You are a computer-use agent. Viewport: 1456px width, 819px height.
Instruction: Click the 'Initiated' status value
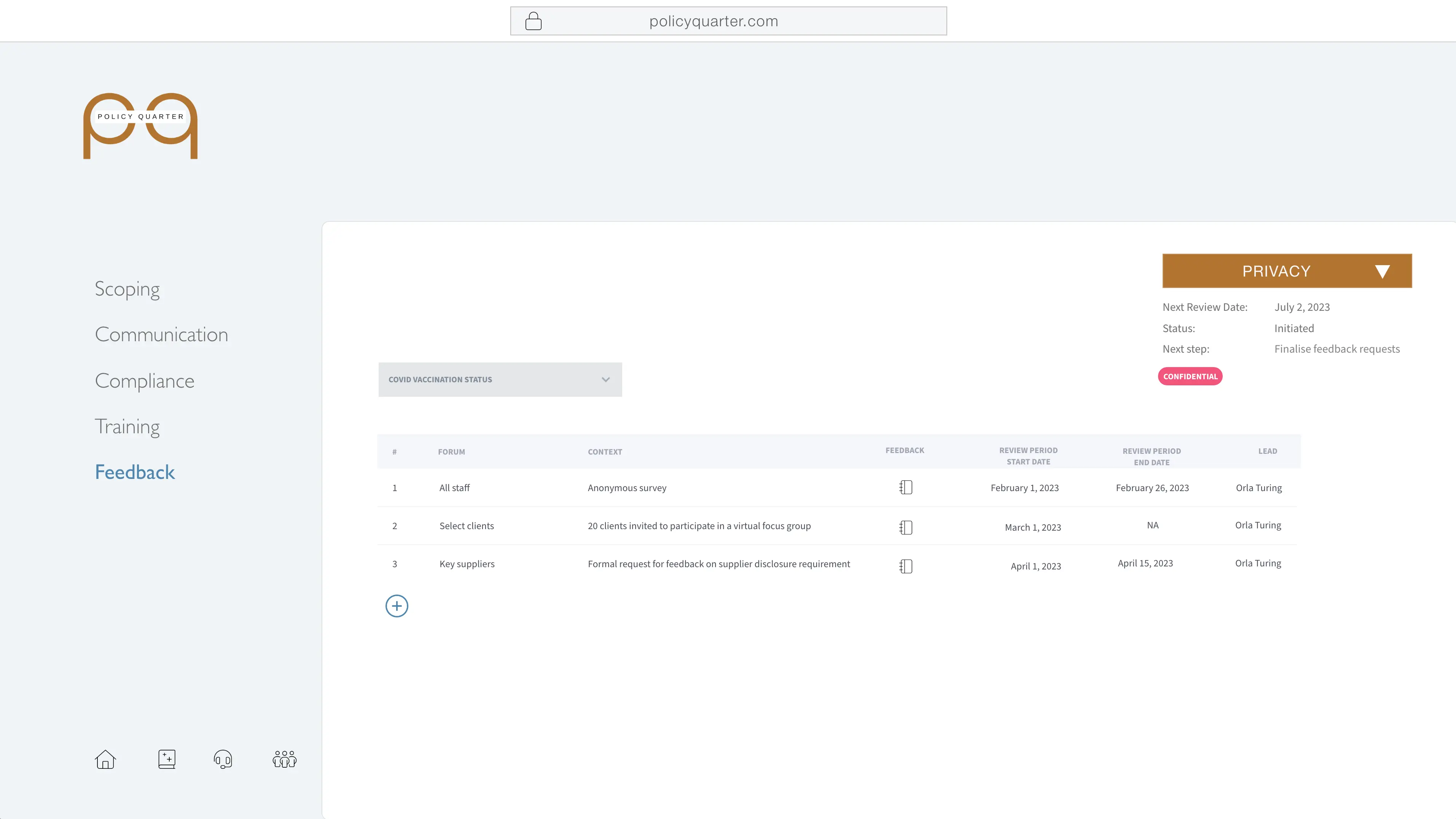coord(1294,328)
